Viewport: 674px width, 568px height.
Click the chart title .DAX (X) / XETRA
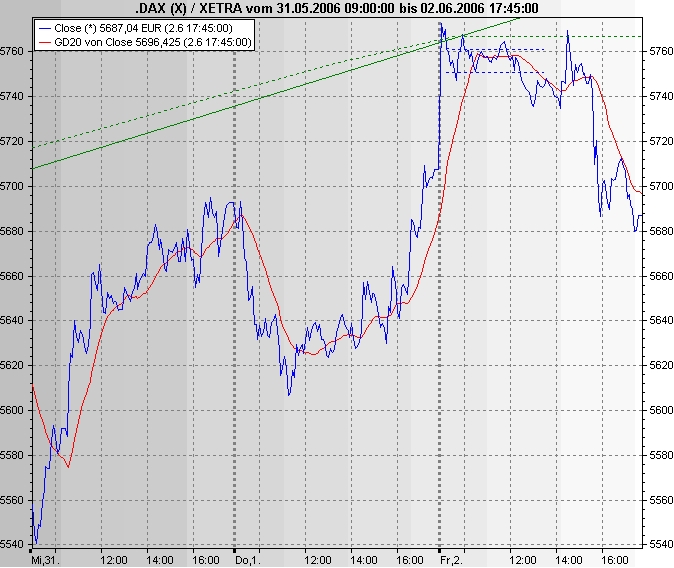click(337, 8)
